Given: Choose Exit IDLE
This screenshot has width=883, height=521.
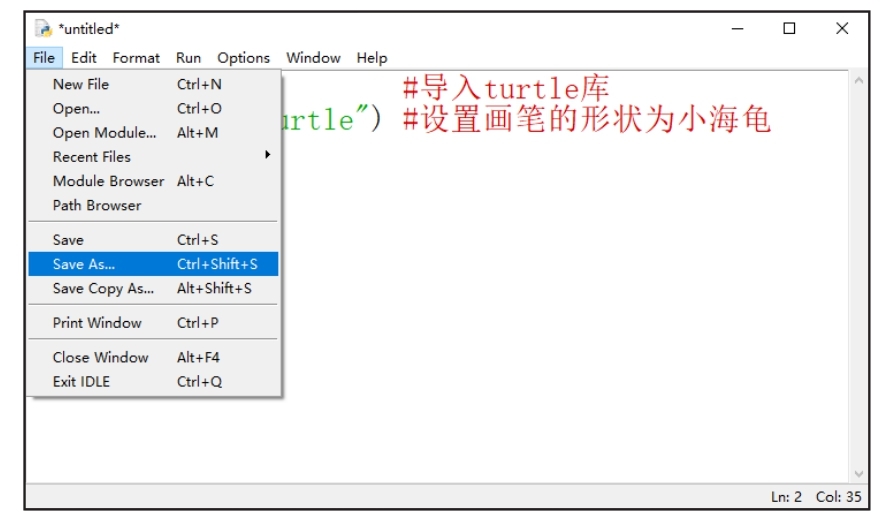Looking at the screenshot, I should 153,382.
